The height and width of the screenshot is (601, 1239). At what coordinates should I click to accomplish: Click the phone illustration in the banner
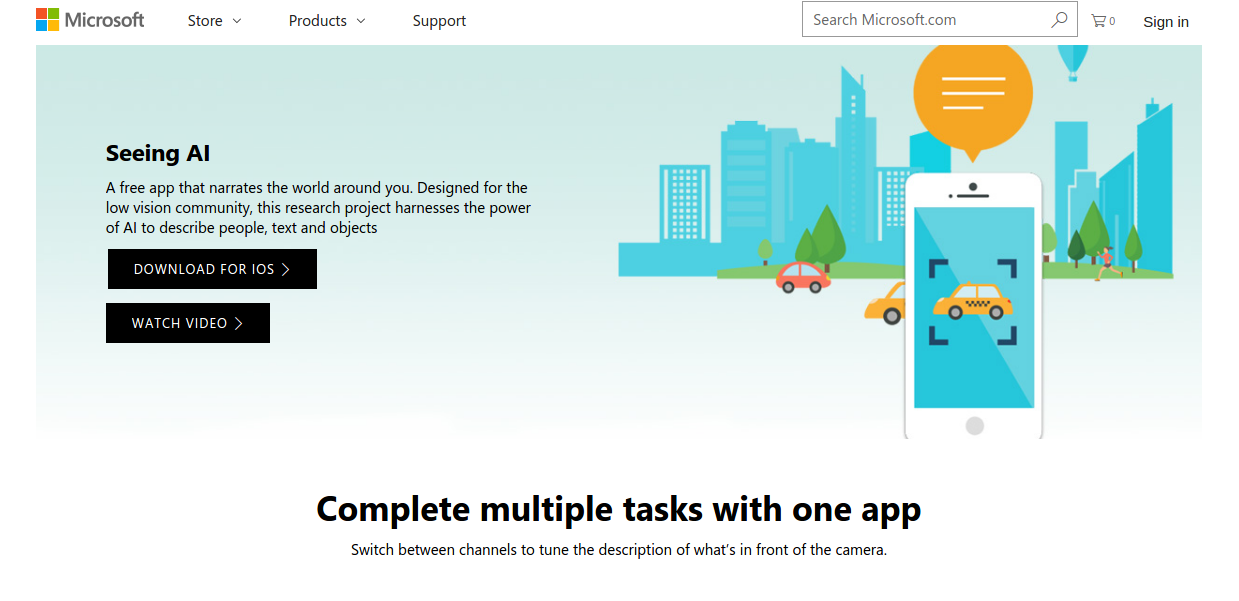973,306
